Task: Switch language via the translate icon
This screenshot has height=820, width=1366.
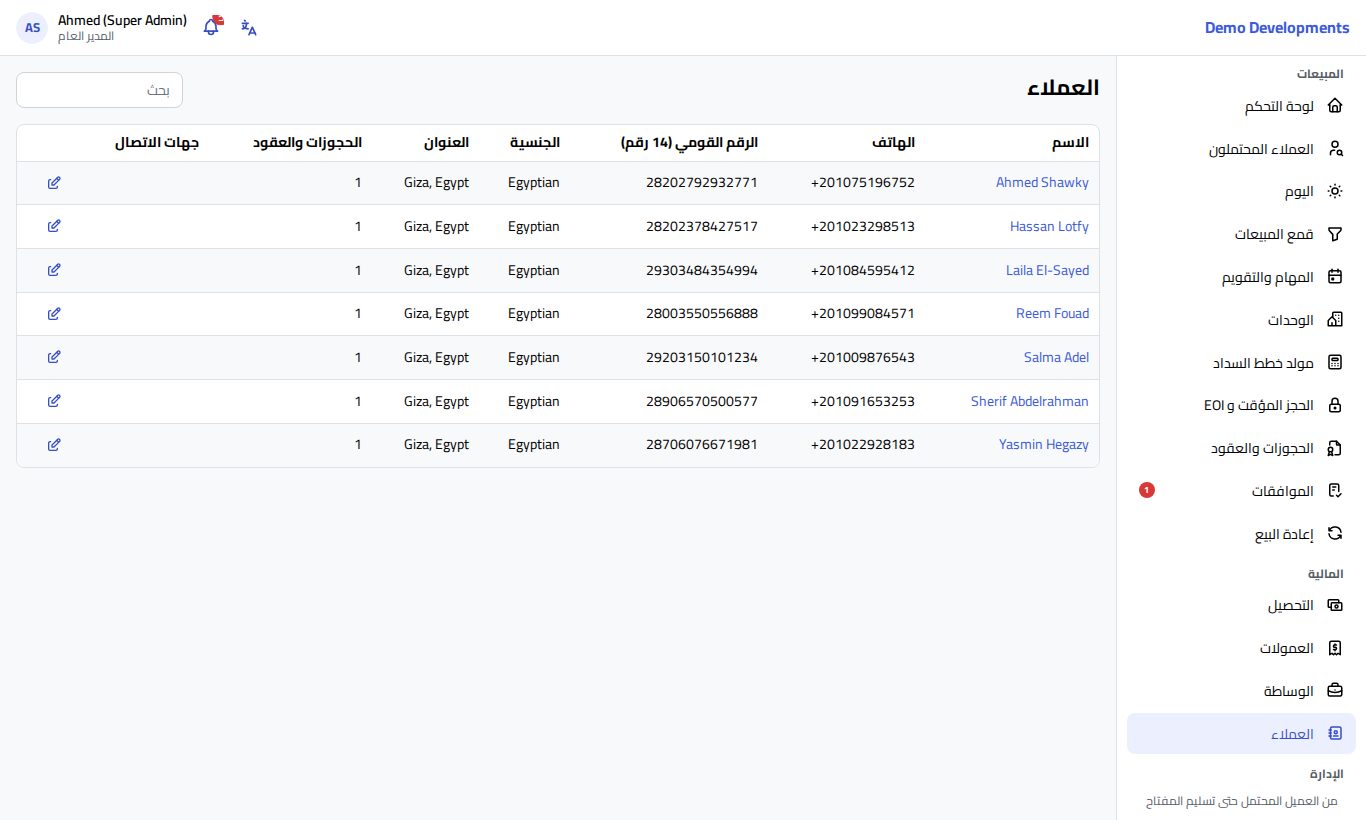Action: click(x=249, y=28)
